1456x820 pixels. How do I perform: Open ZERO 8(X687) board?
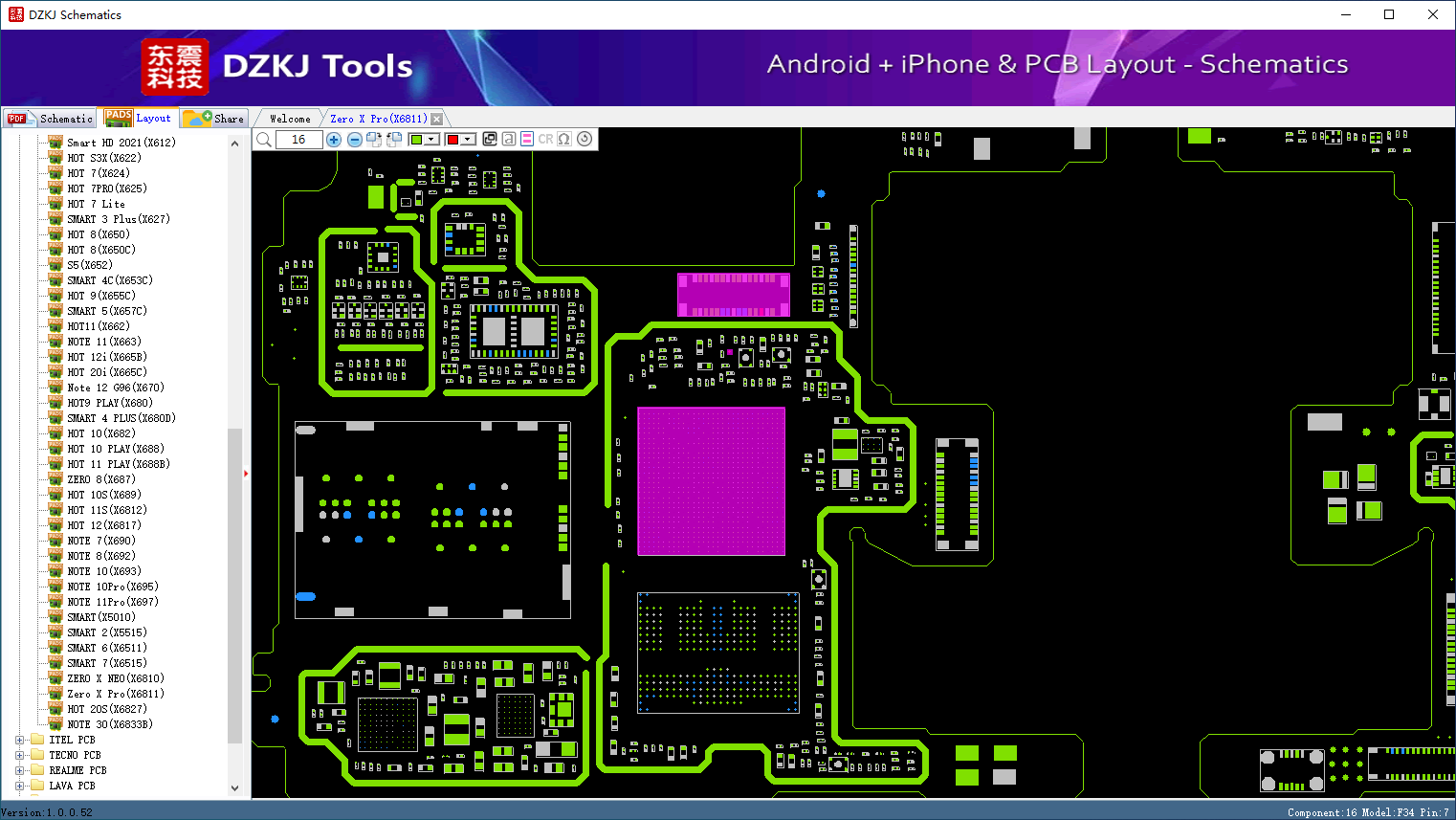point(101,479)
